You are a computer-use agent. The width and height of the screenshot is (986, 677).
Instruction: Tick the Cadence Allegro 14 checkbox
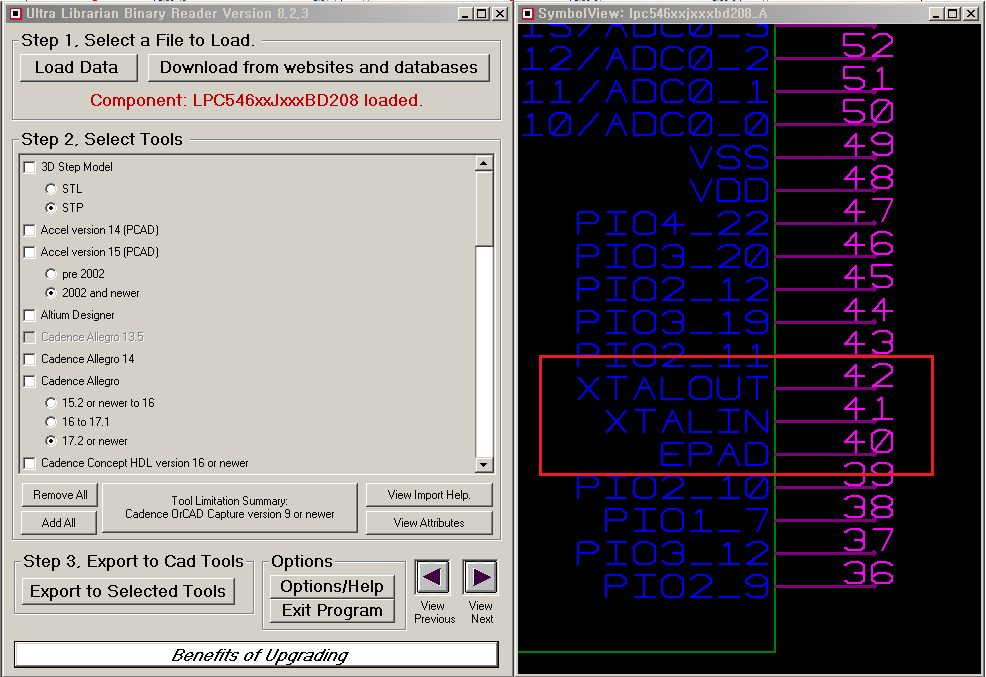click(30, 359)
